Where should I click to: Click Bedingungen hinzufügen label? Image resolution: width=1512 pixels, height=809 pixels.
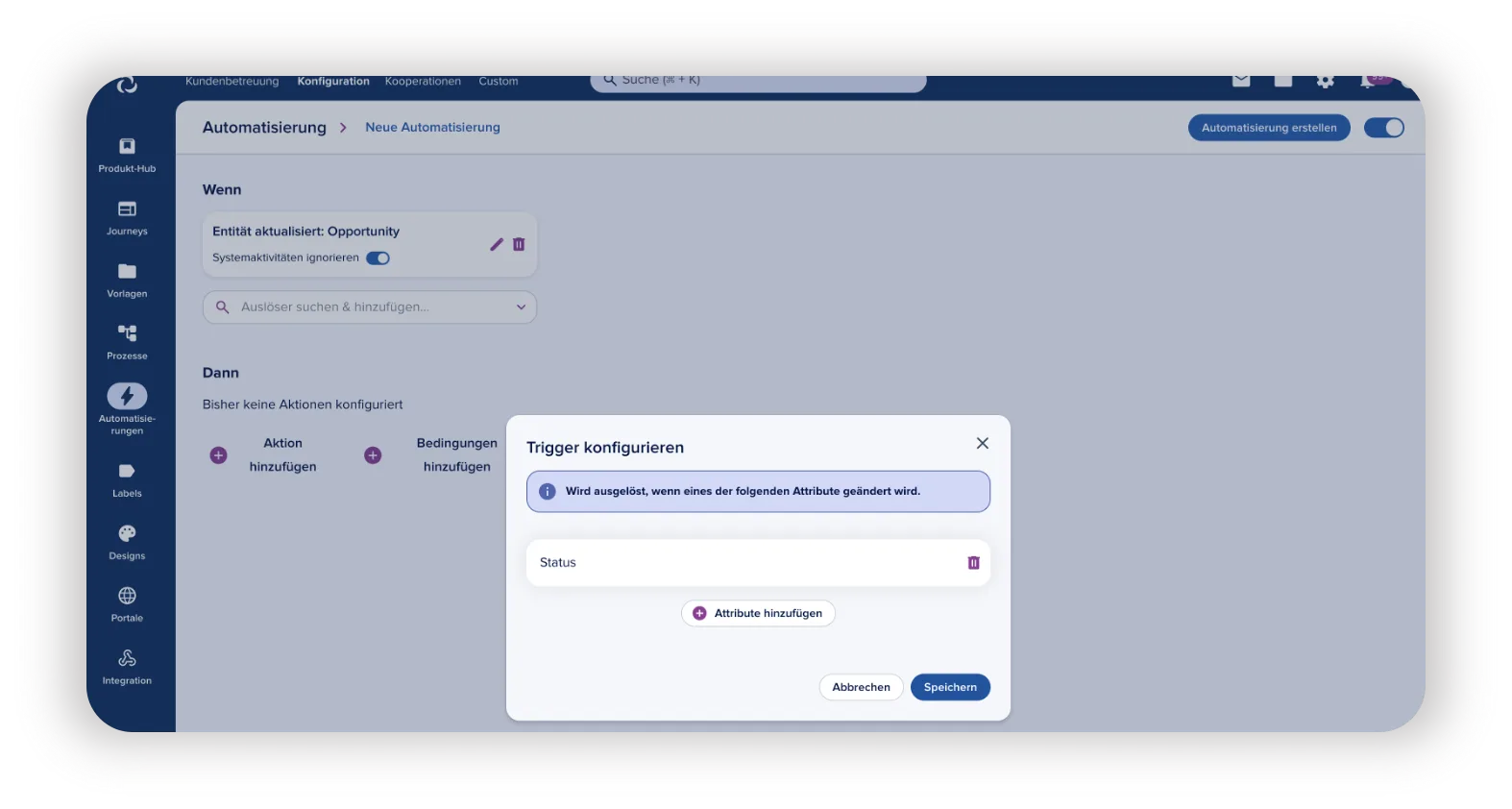[457, 454]
